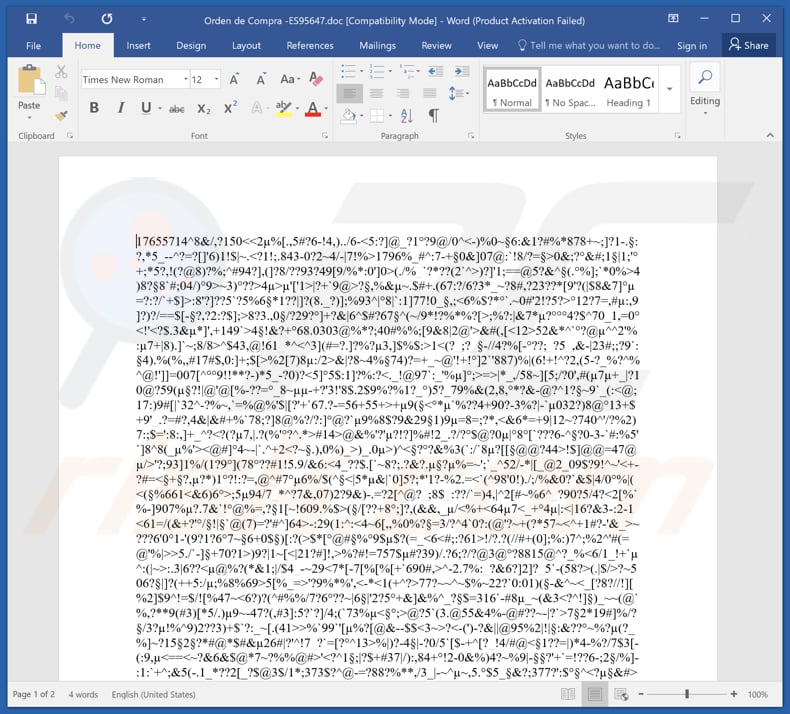Switch to the Insert tab

138,45
